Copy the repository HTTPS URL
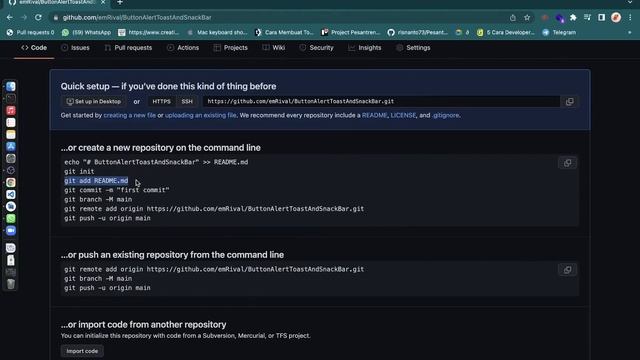 click(569, 102)
